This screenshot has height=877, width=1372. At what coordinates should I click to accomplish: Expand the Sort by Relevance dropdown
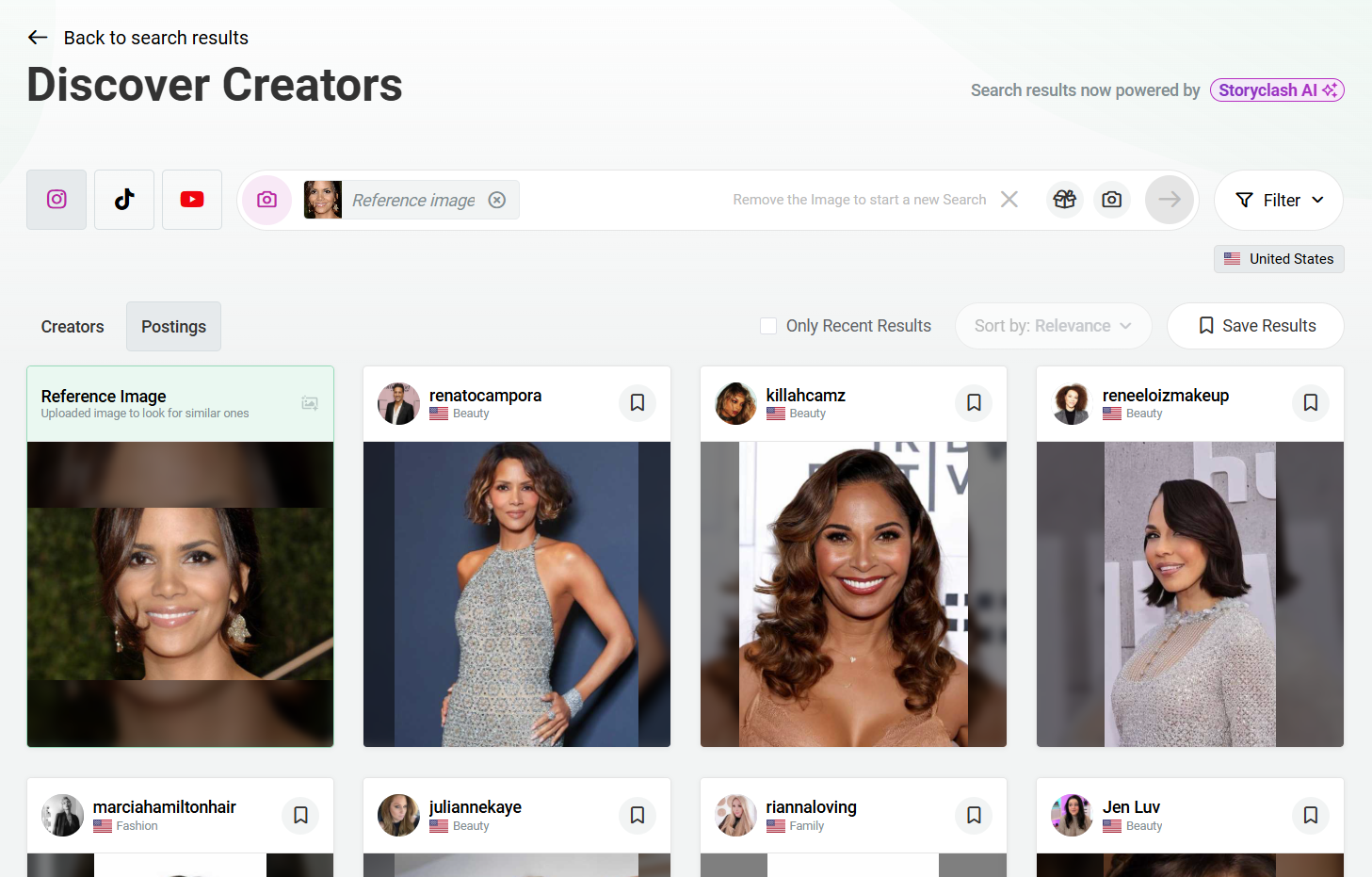point(1053,326)
